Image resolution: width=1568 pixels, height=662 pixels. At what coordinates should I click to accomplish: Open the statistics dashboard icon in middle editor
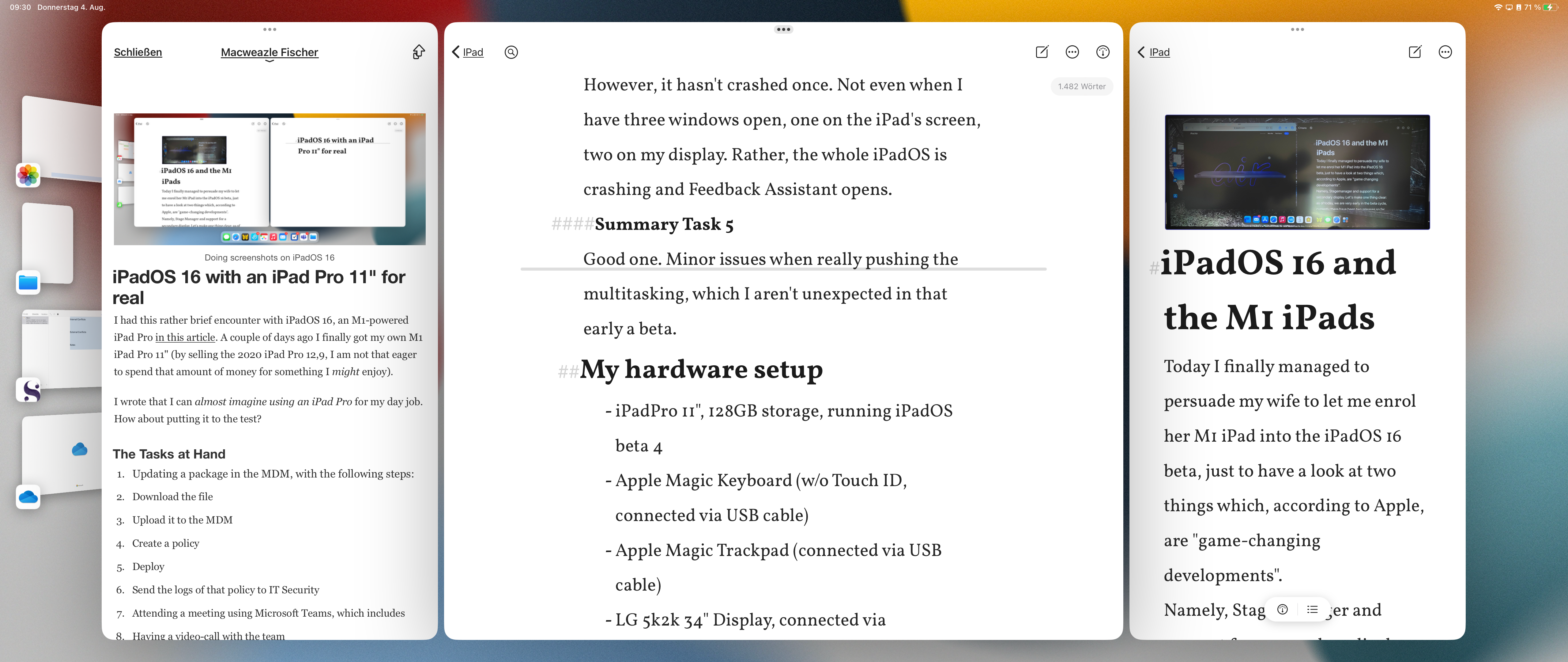(1102, 52)
